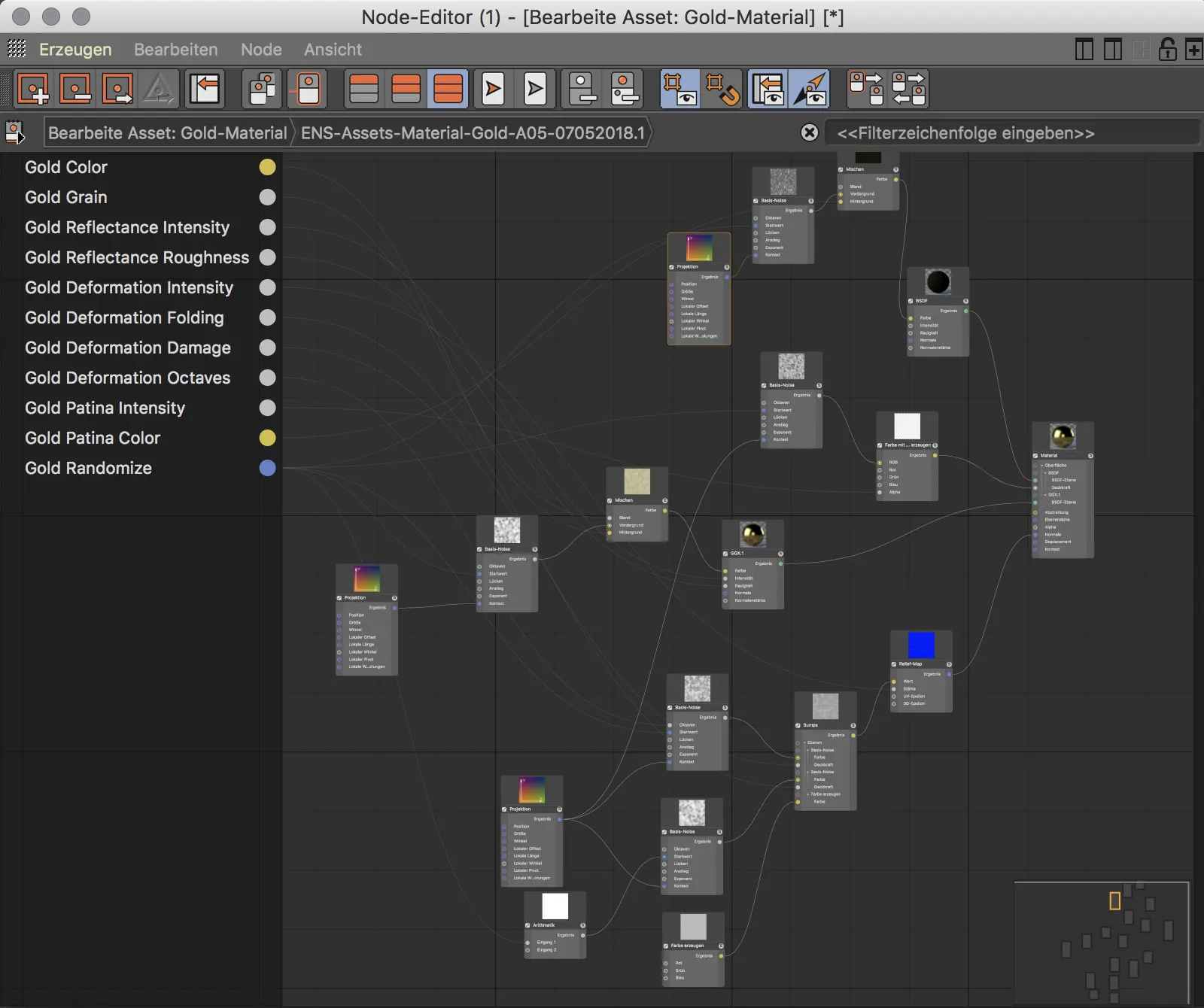Select the Gold Patina Intensity input label
The height and width of the screenshot is (1008, 1204).
tap(105, 408)
